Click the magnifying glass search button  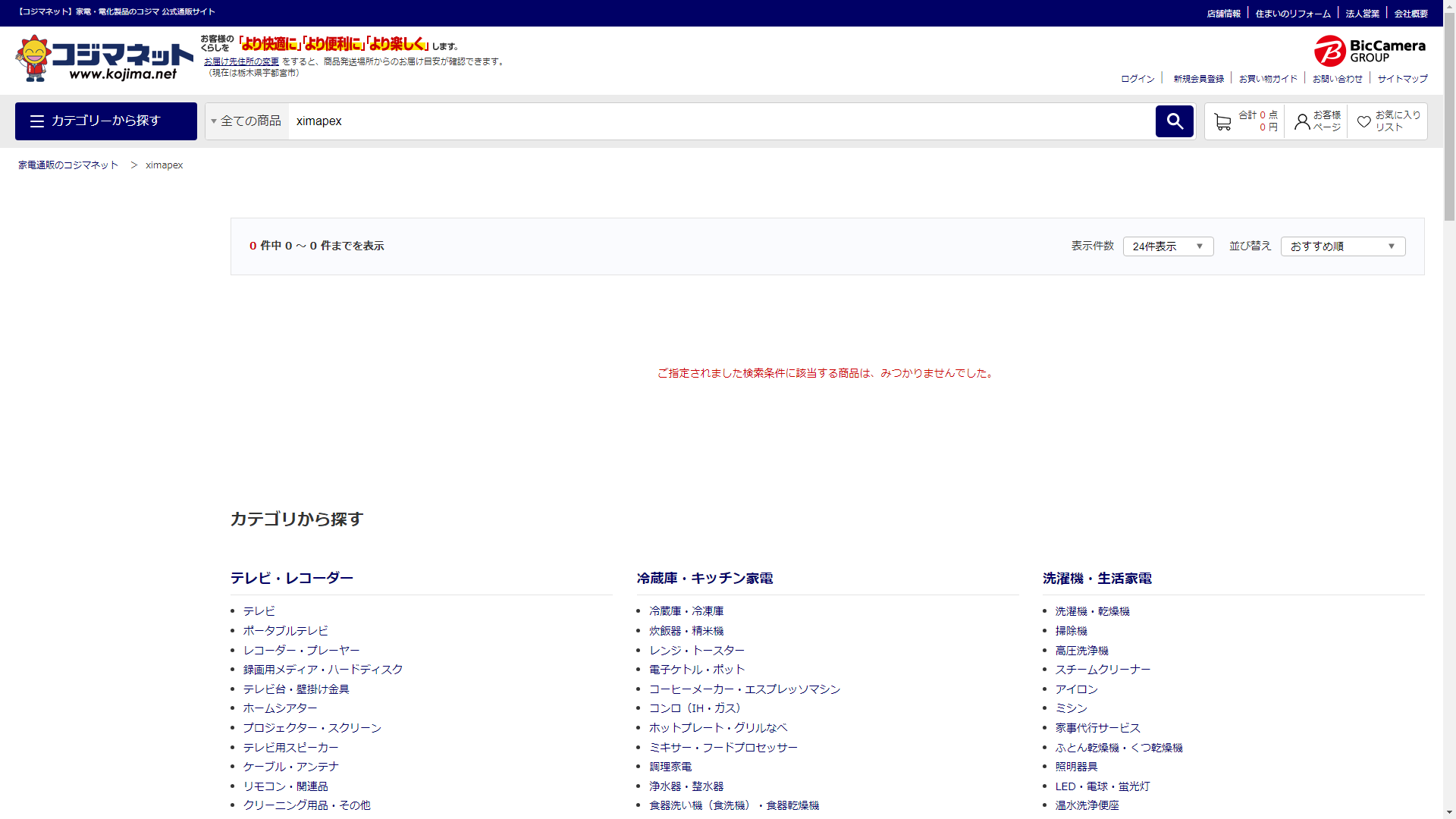(x=1174, y=121)
